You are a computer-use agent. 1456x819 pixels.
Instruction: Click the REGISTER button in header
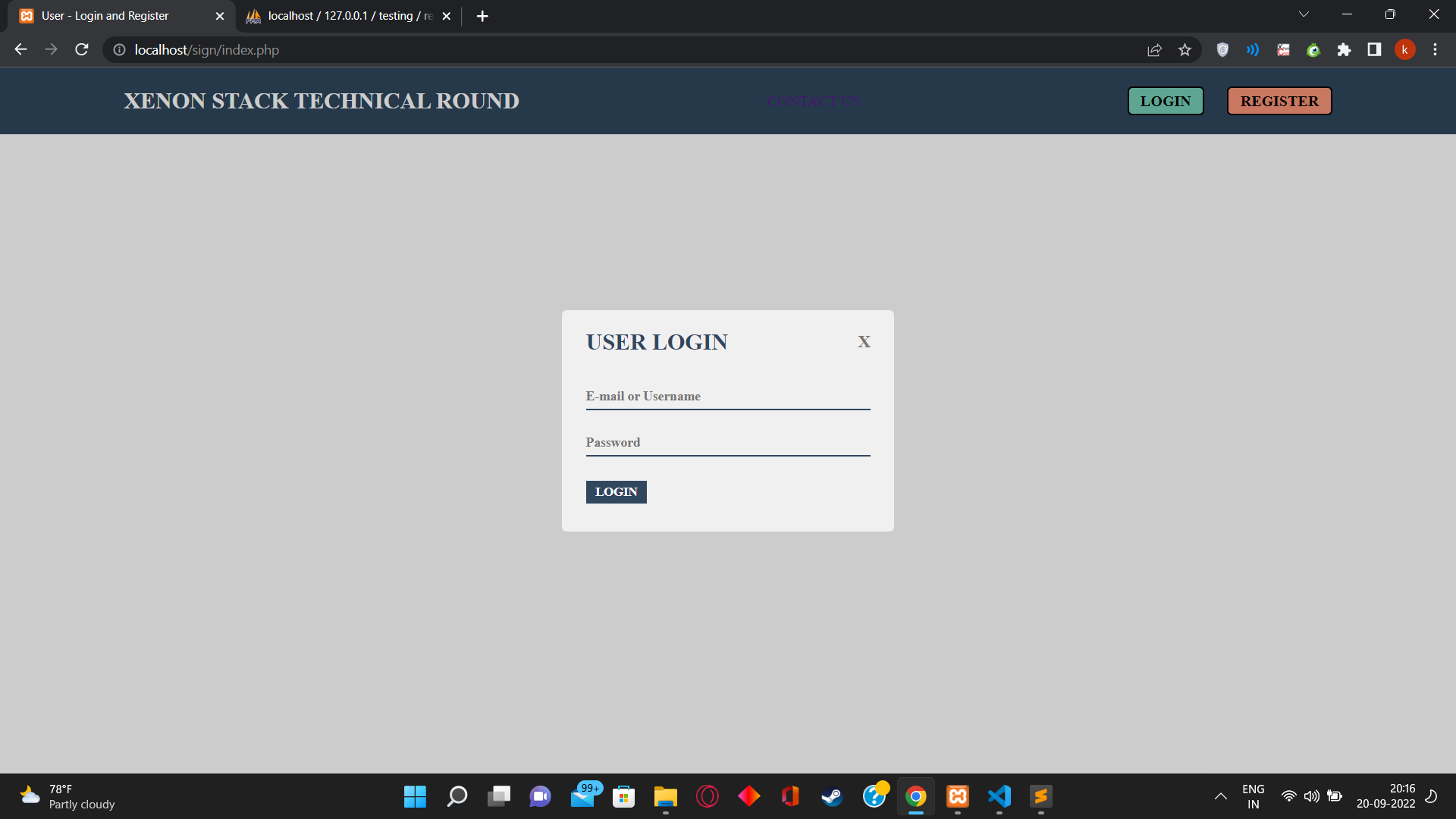click(1279, 101)
